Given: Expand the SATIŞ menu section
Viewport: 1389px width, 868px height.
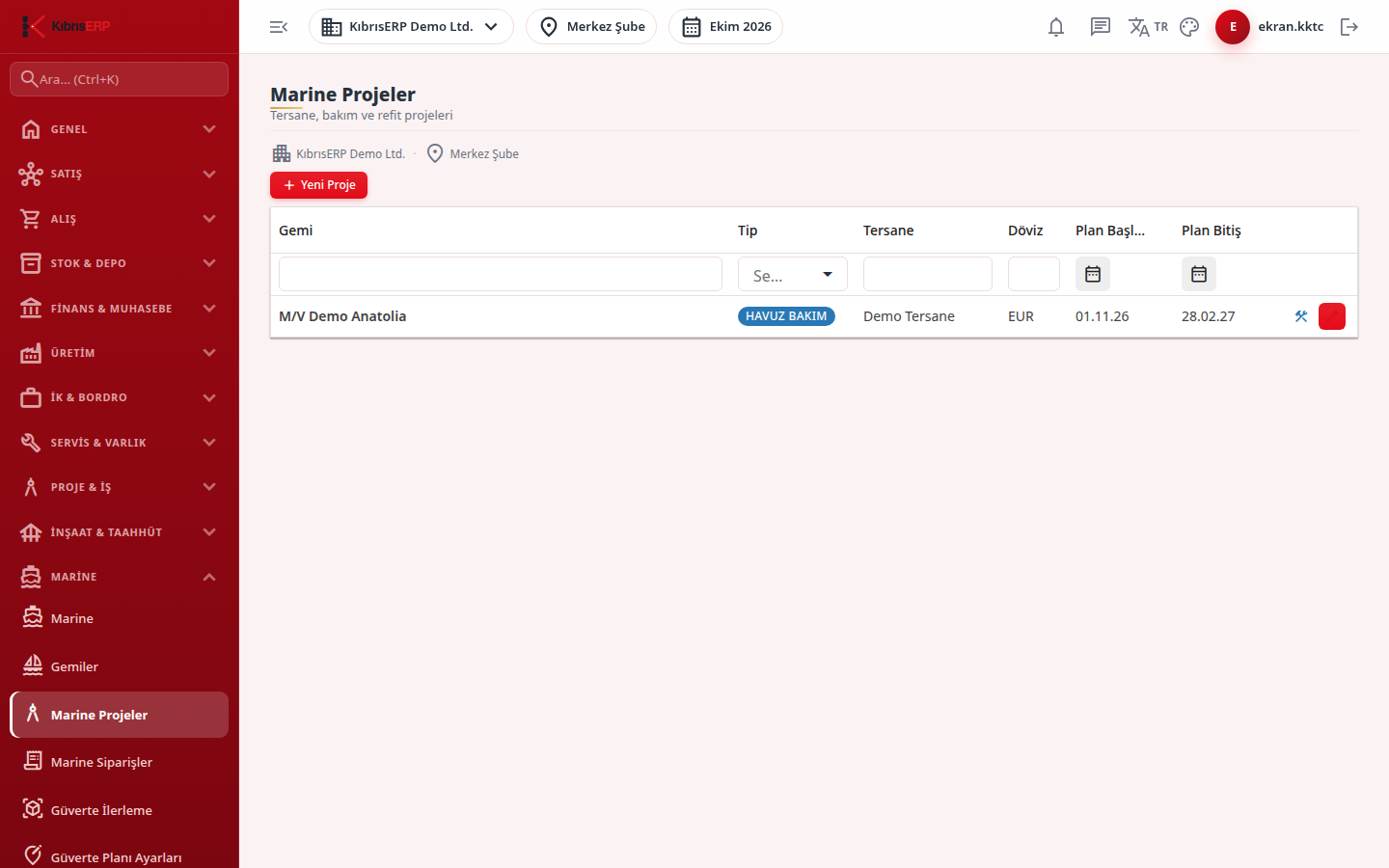Looking at the screenshot, I should 120,174.
